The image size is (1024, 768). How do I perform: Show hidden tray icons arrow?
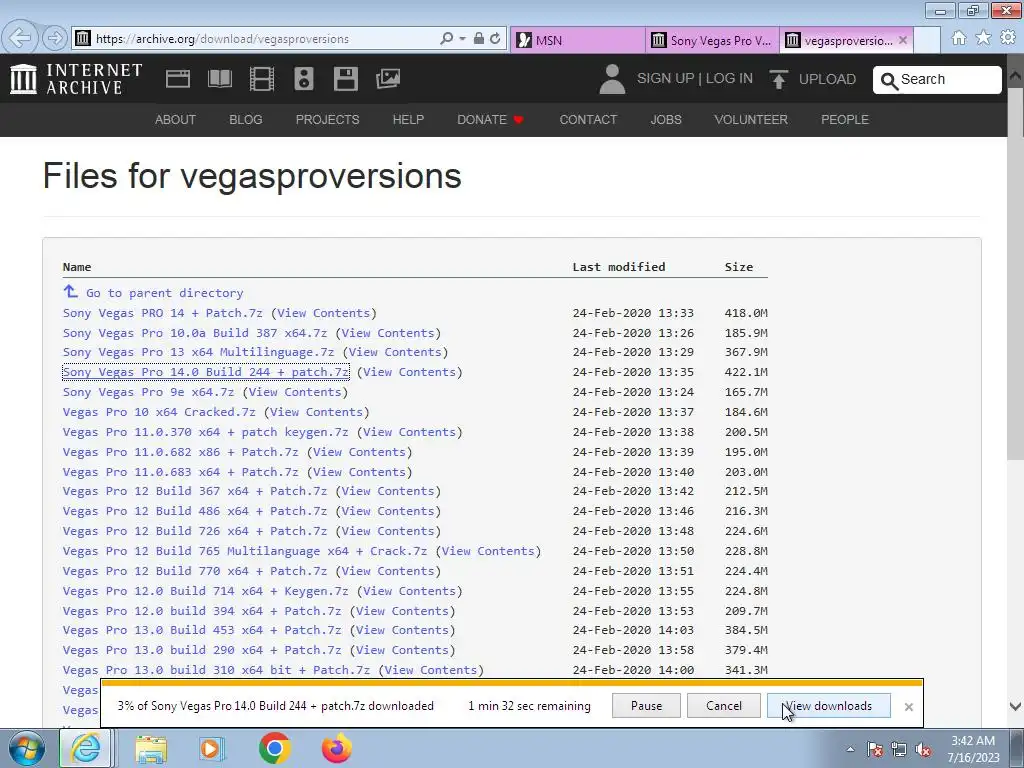tap(850, 750)
